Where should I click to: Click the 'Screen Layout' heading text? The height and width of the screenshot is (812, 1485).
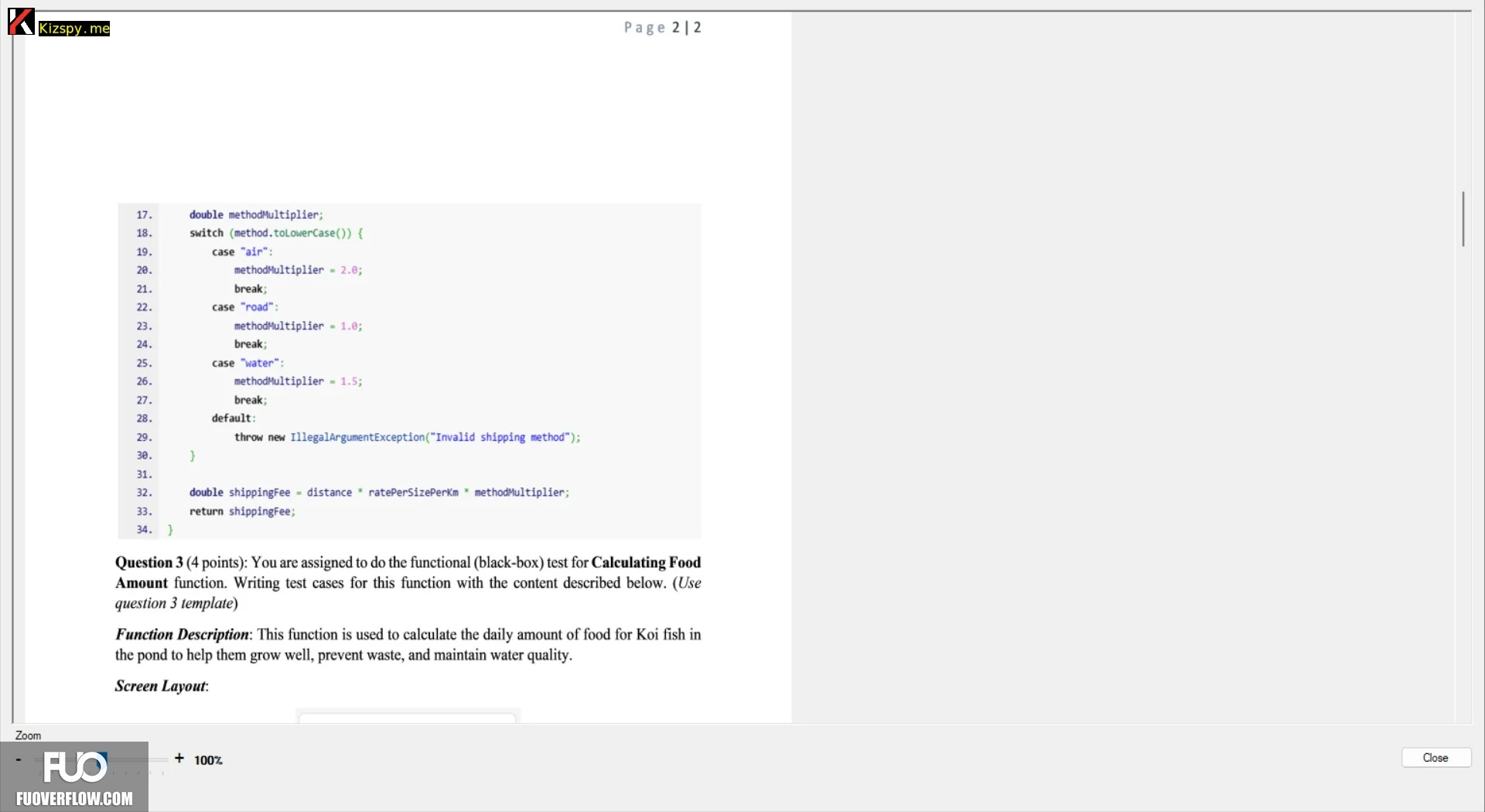click(x=160, y=687)
